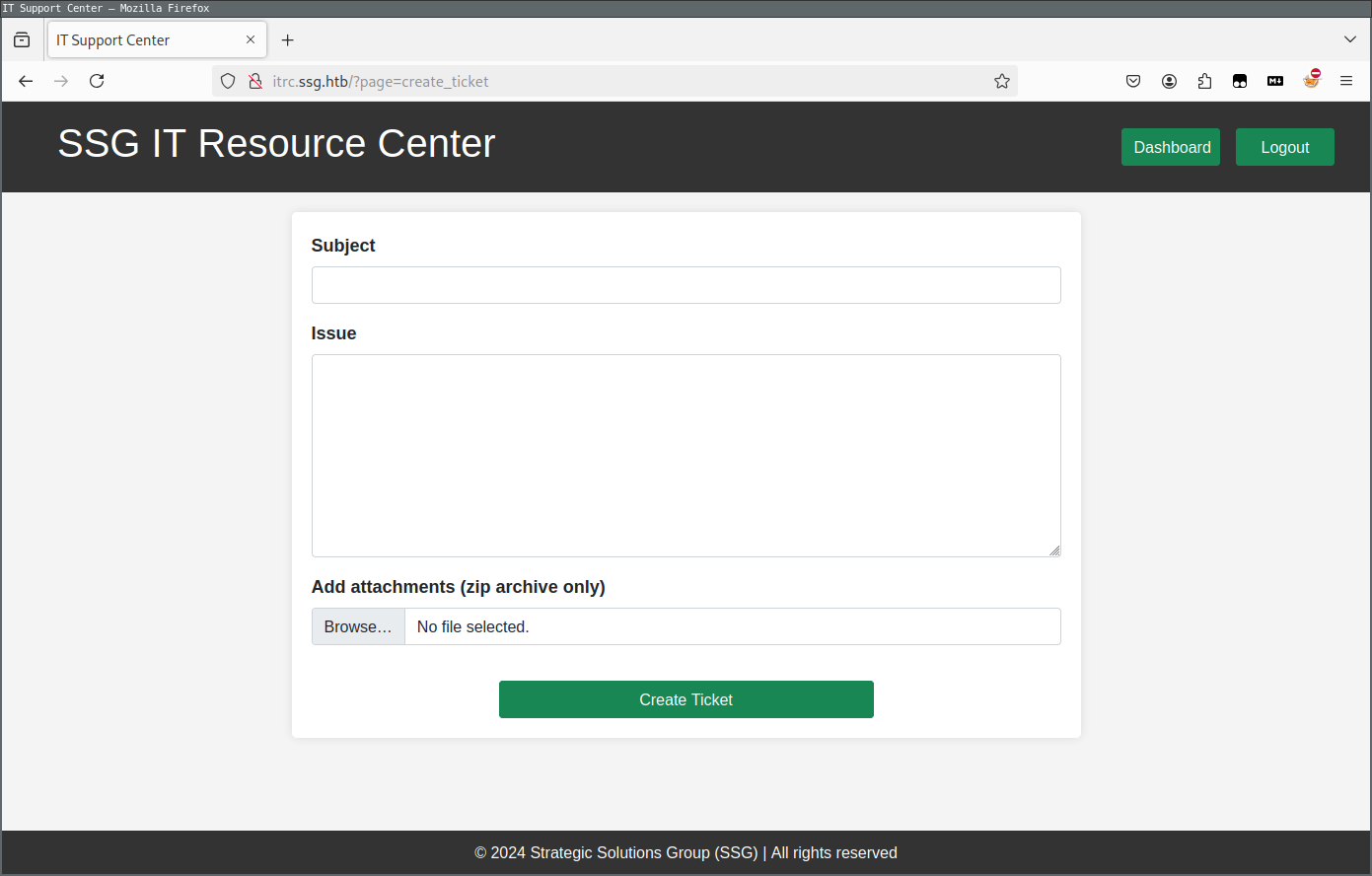Submit with Create Ticket button
This screenshot has width=1372, height=876.
(686, 699)
